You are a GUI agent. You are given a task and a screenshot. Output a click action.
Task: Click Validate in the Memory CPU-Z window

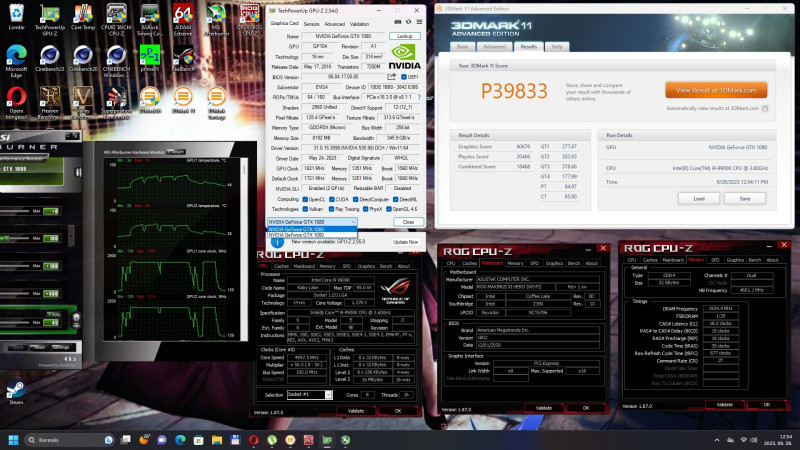click(724, 405)
